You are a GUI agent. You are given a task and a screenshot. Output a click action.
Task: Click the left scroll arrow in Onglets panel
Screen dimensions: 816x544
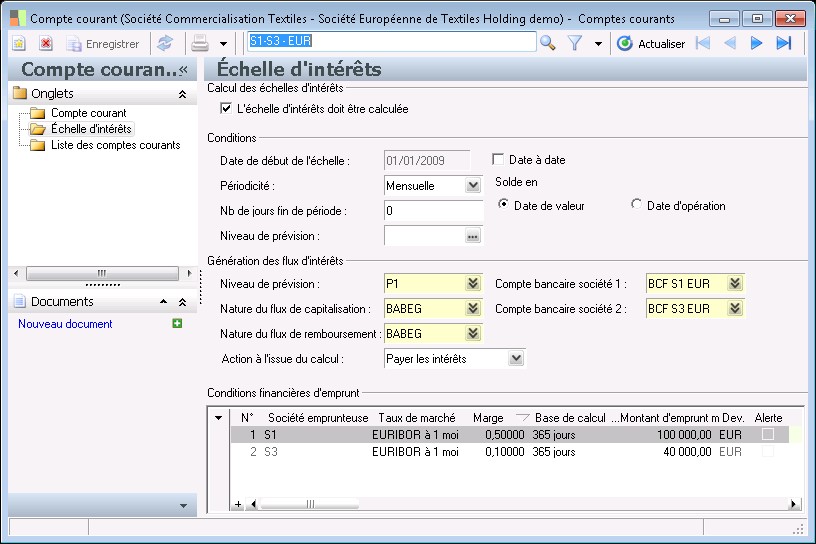16,273
